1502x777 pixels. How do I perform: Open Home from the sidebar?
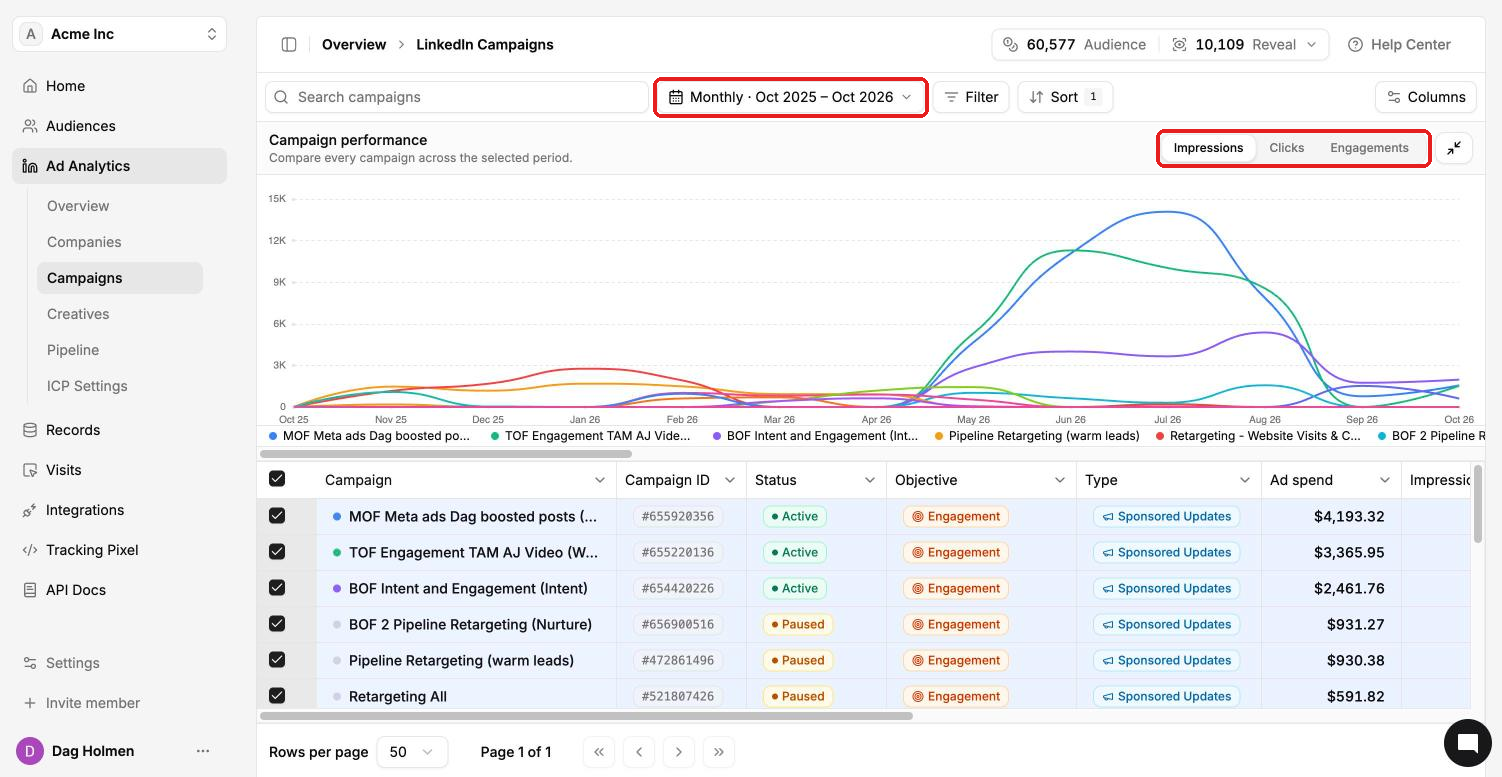tap(120, 86)
